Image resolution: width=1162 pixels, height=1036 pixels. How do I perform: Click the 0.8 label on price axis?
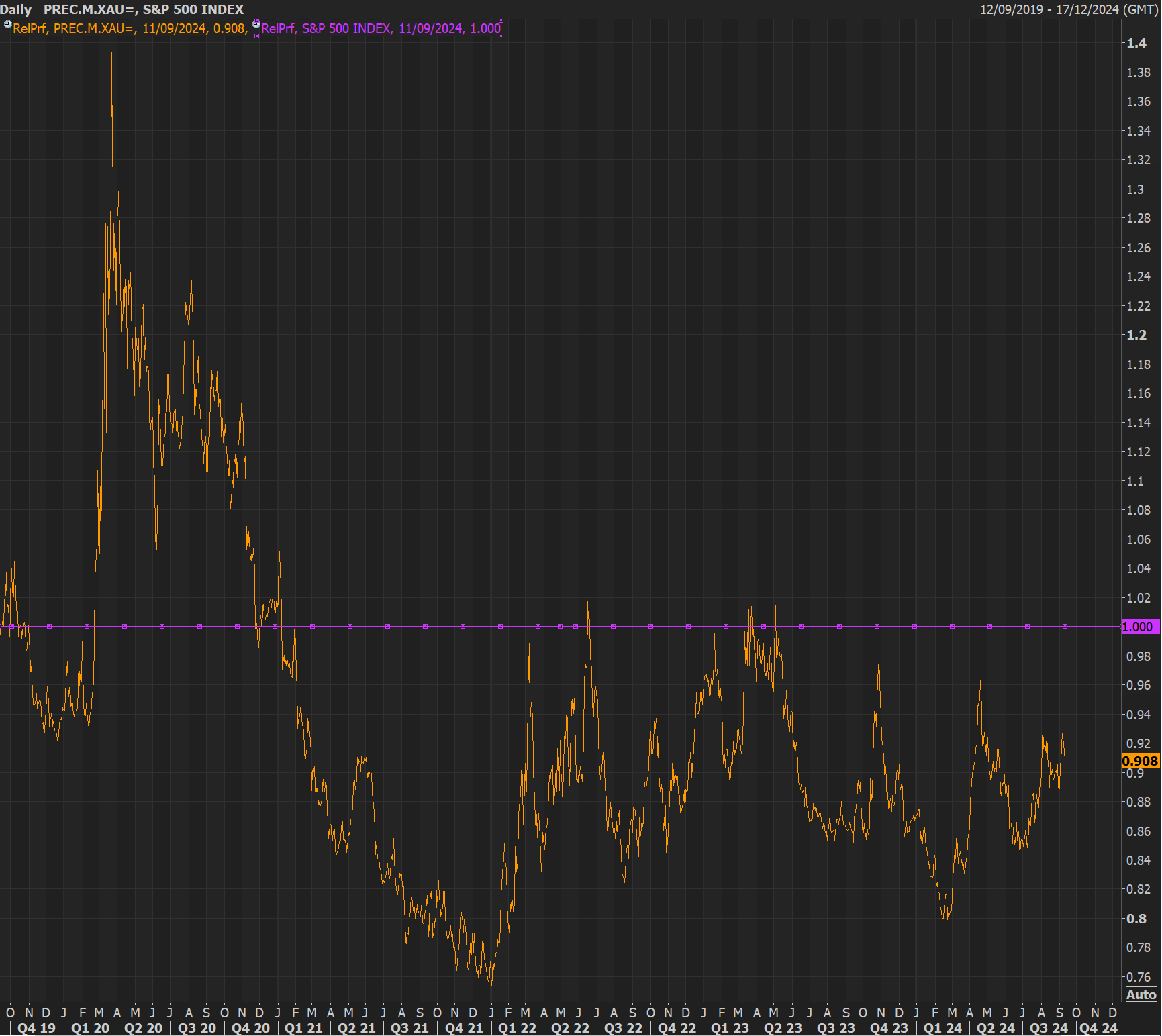(x=1136, y=919)
